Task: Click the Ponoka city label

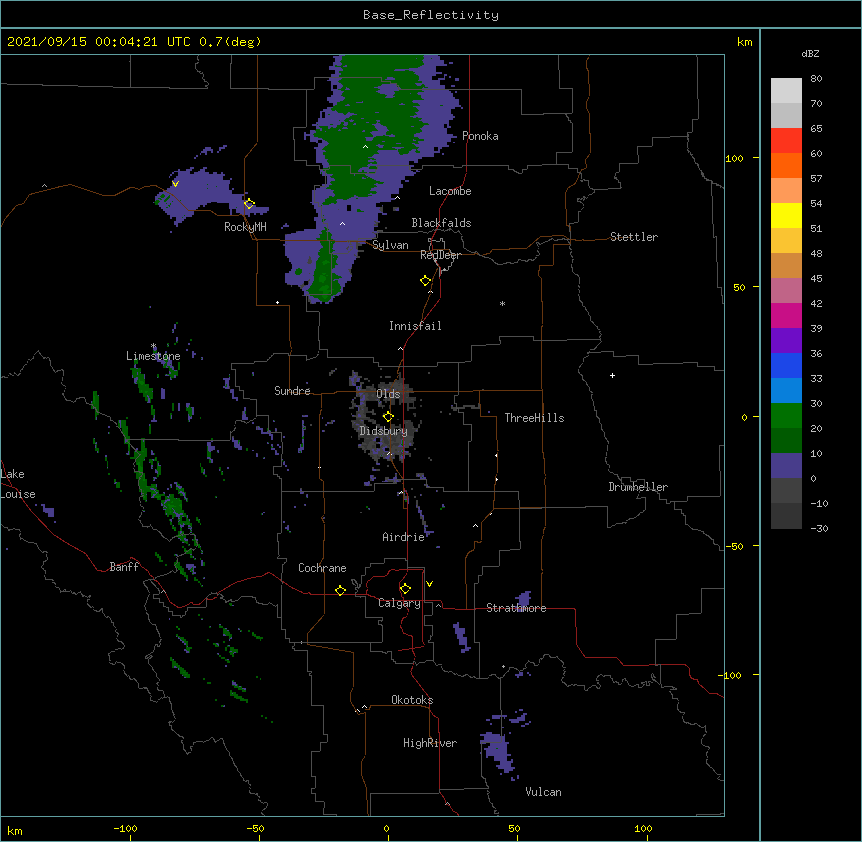Action: coord(480,136)
